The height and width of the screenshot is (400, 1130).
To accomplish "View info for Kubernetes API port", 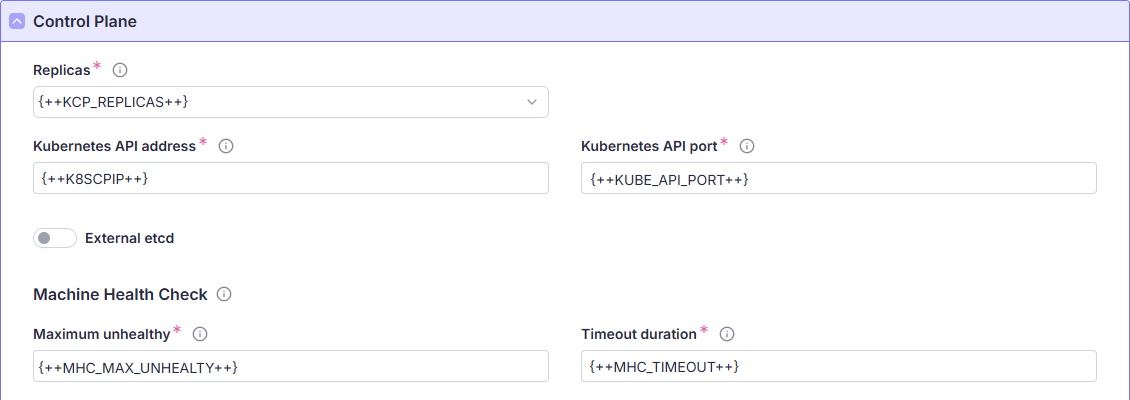I will [x=747, y=146].
